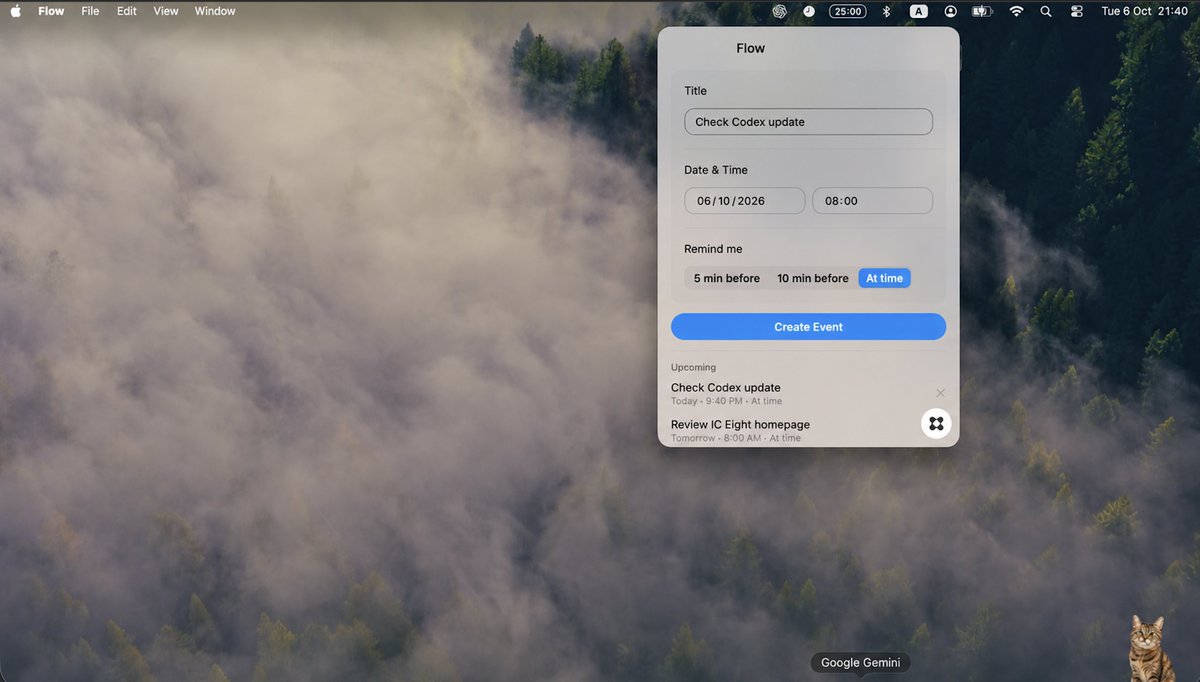Click the battery status icon
Viewport: 1200px width, 682px height.
[982, 11]
